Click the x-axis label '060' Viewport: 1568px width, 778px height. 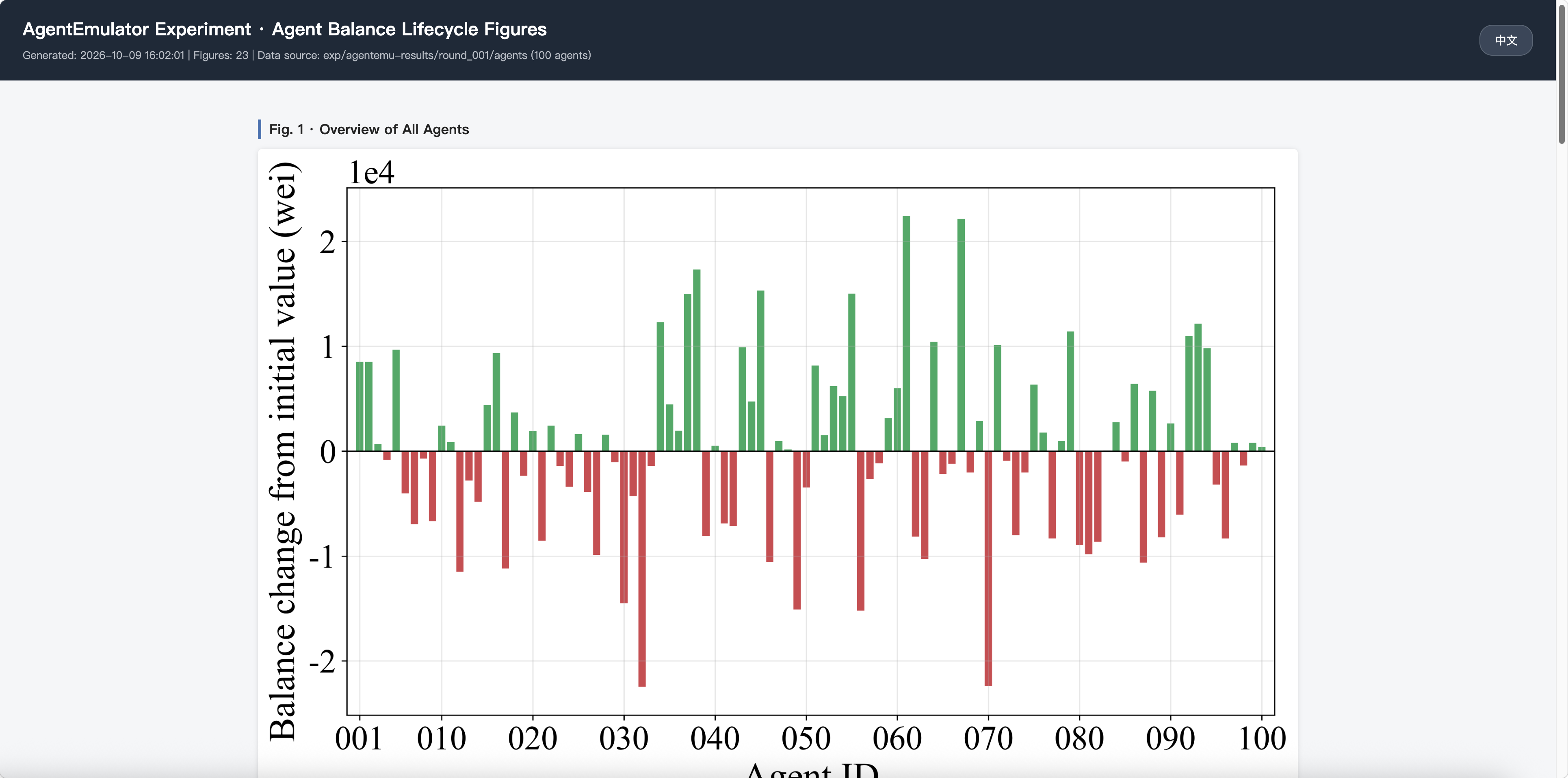(x=897, y=739)
